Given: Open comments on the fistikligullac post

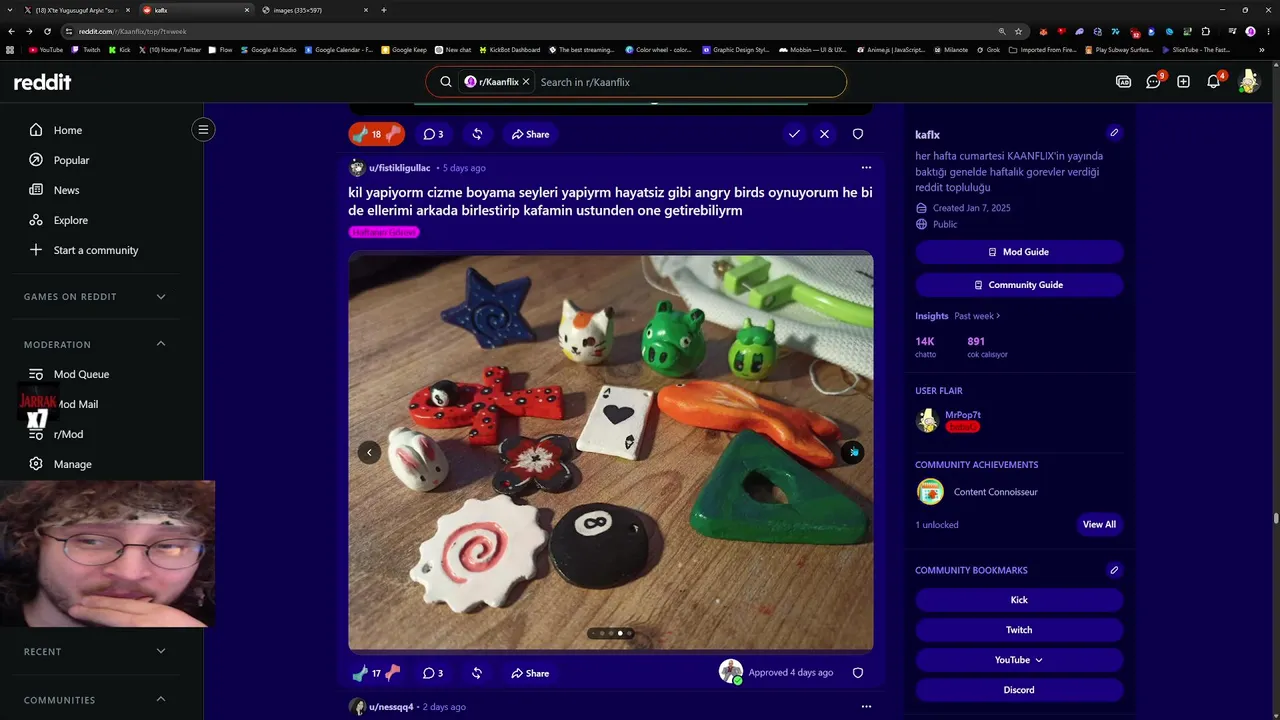Looking at the screenshot, I should [433, 673].
